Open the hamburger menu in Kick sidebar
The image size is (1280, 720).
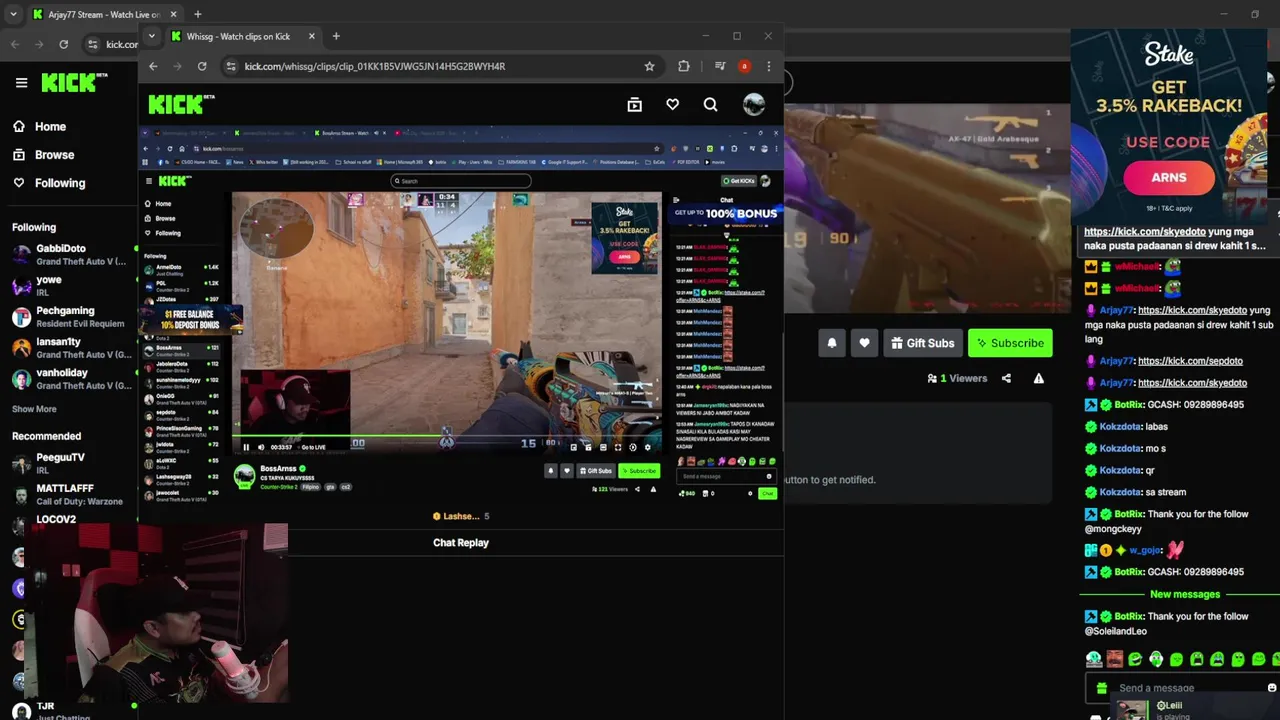(x=21, y=83)
